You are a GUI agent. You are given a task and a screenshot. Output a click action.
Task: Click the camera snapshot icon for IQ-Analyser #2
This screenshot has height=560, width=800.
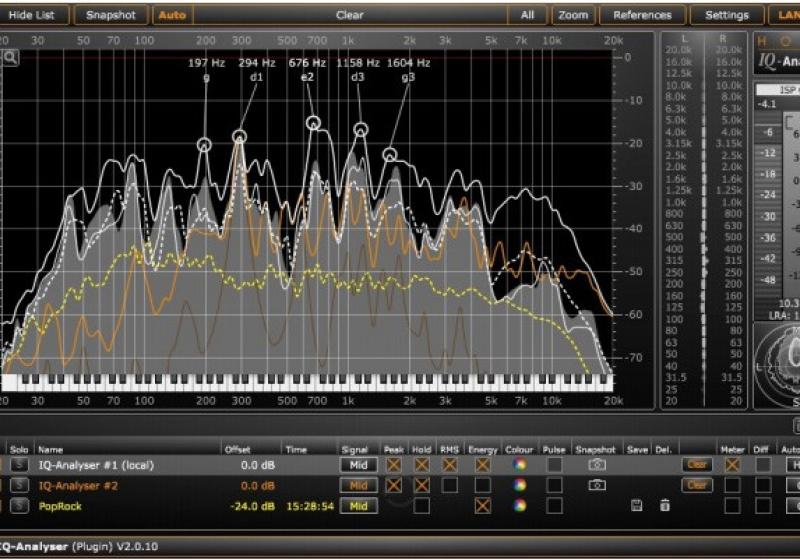597,485
